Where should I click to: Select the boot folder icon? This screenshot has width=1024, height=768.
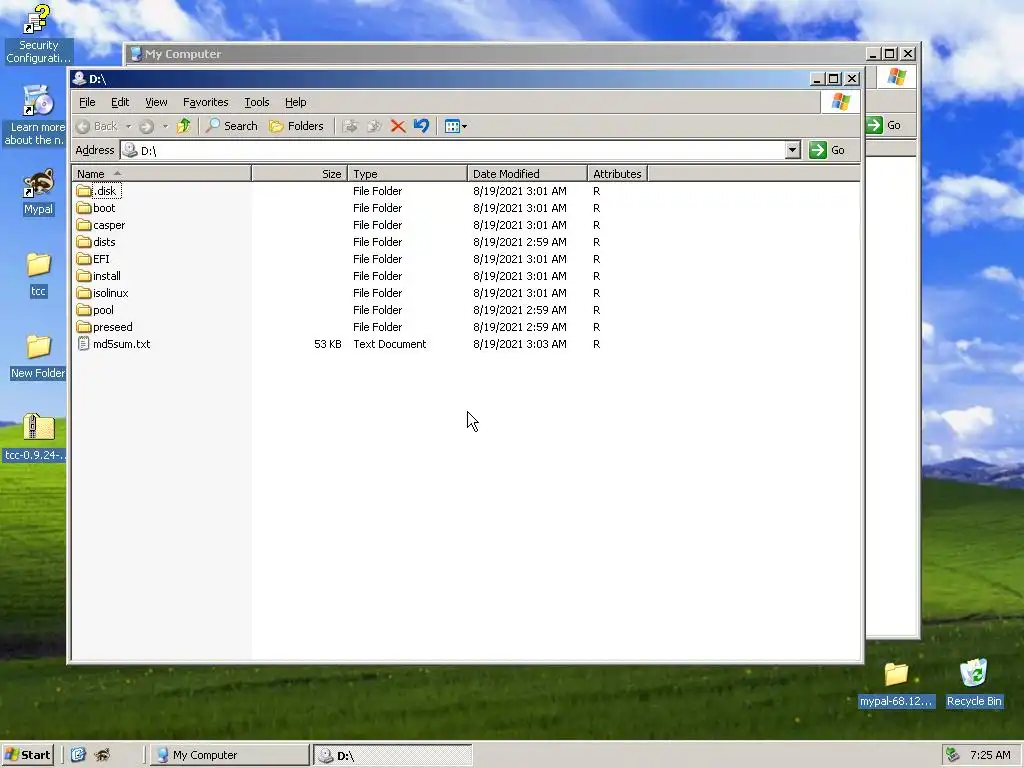84,208
